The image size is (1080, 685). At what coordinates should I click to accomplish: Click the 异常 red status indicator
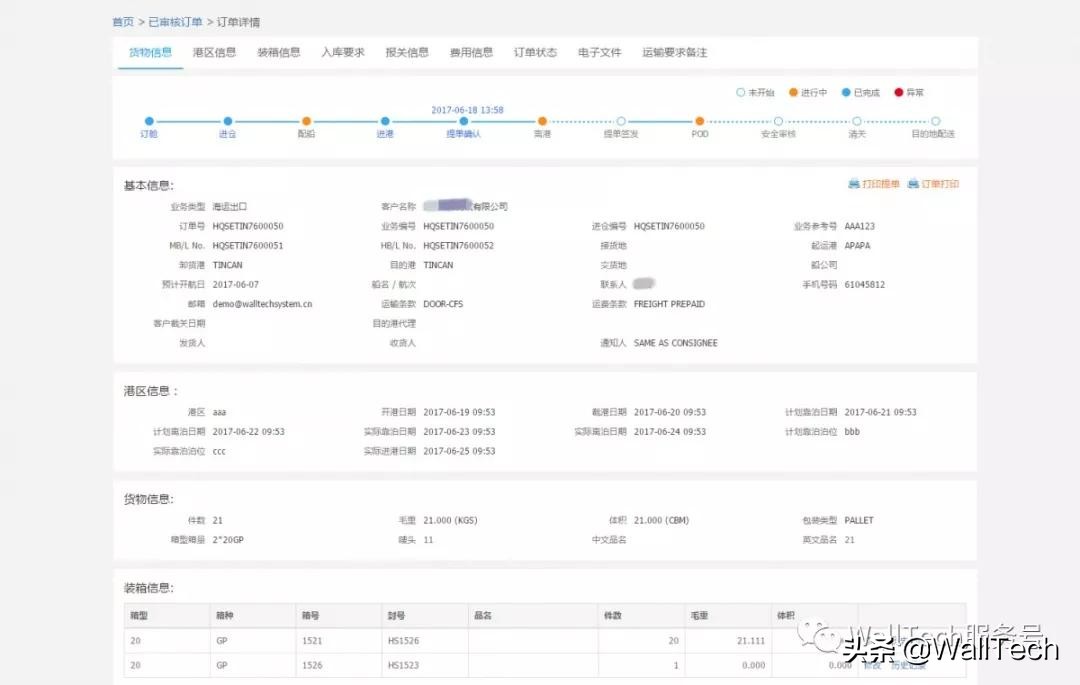(899, 91)
